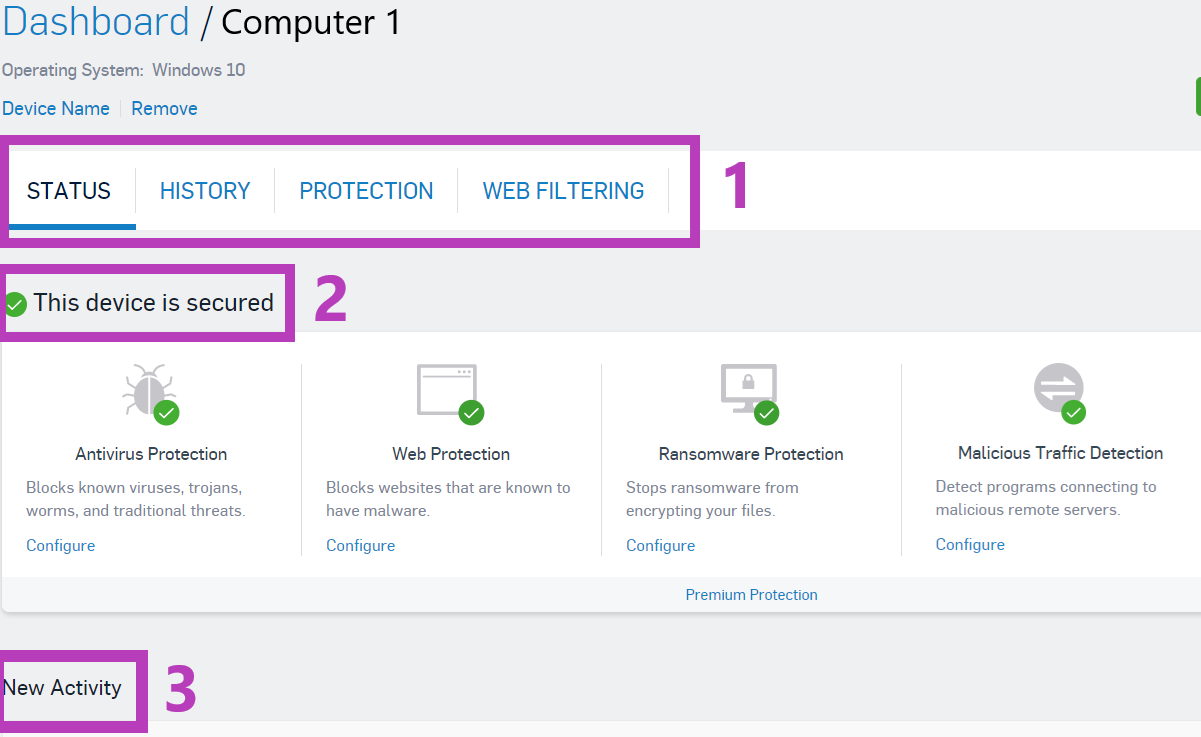Remove this computer via Remove link

point(164,108)
